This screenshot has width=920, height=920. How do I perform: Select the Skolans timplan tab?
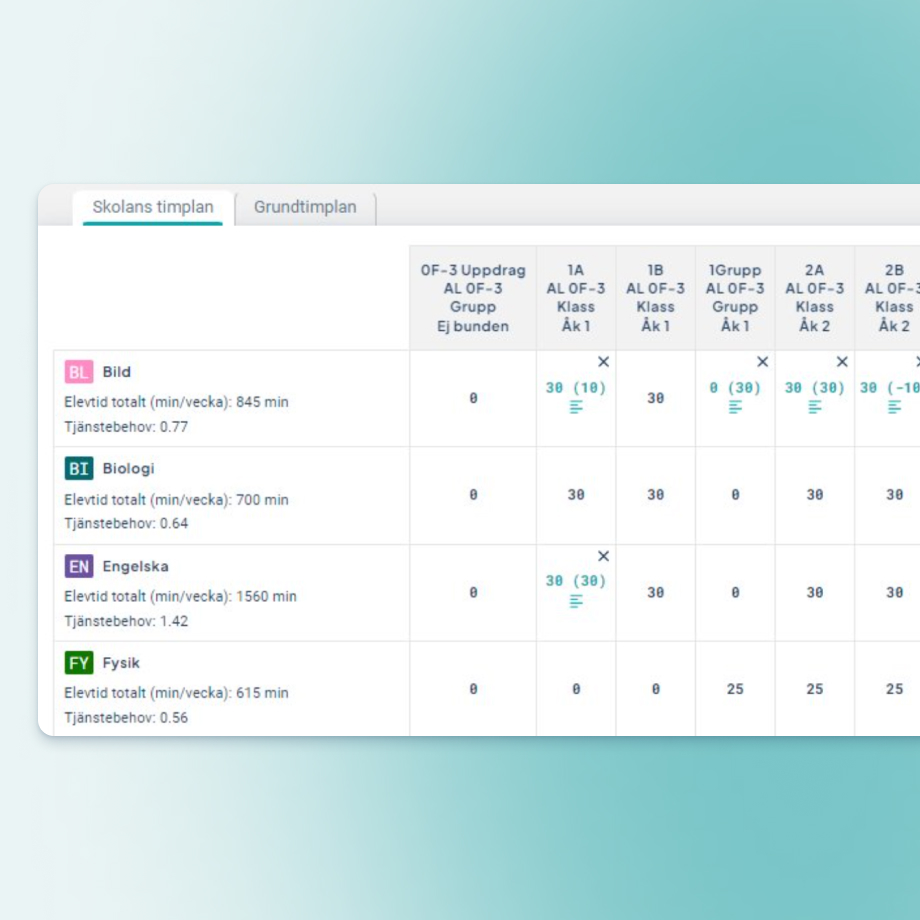point(153,208)
